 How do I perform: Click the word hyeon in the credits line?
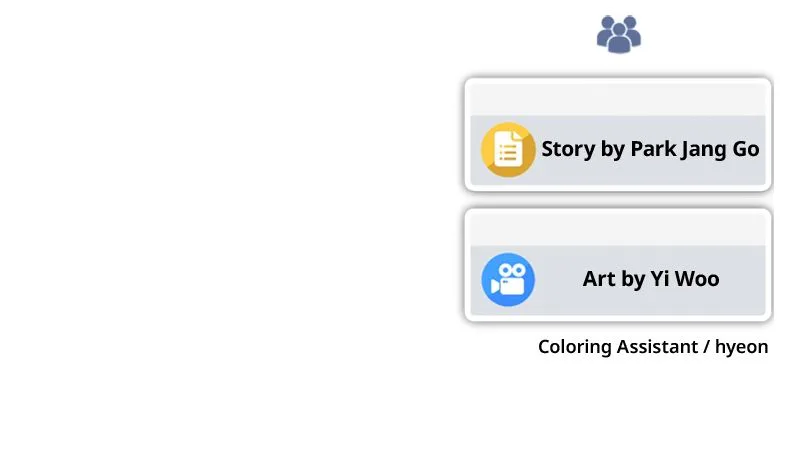tap(741, 348)
